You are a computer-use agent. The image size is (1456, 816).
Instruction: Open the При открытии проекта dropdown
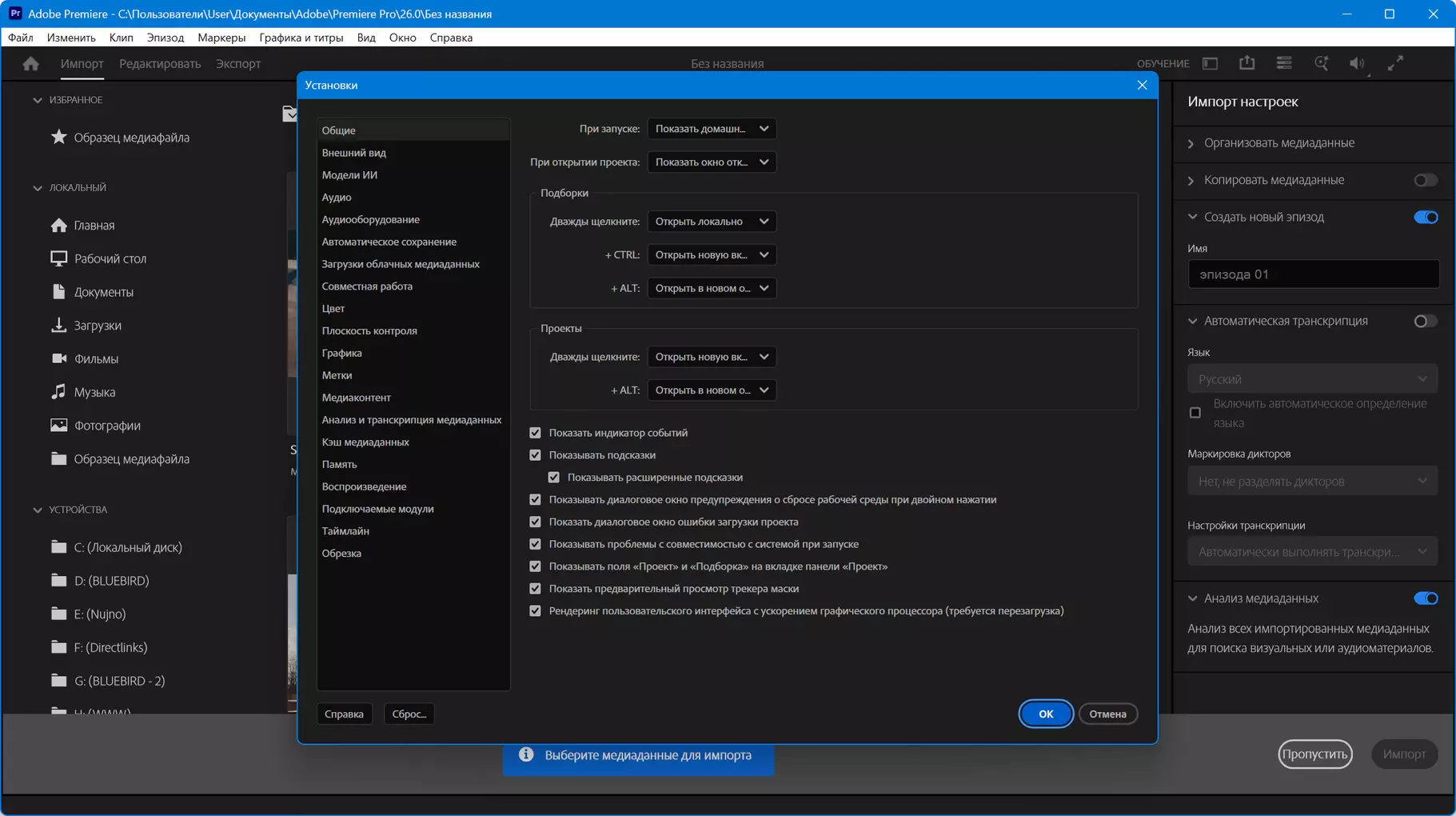[x=712, y=162]
